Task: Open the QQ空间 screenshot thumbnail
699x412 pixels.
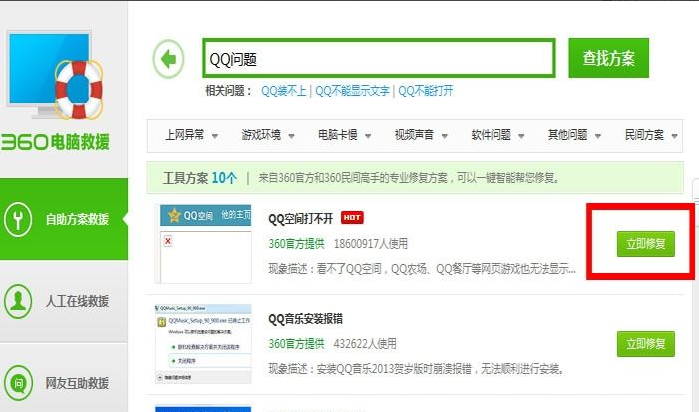Action: 204,243
